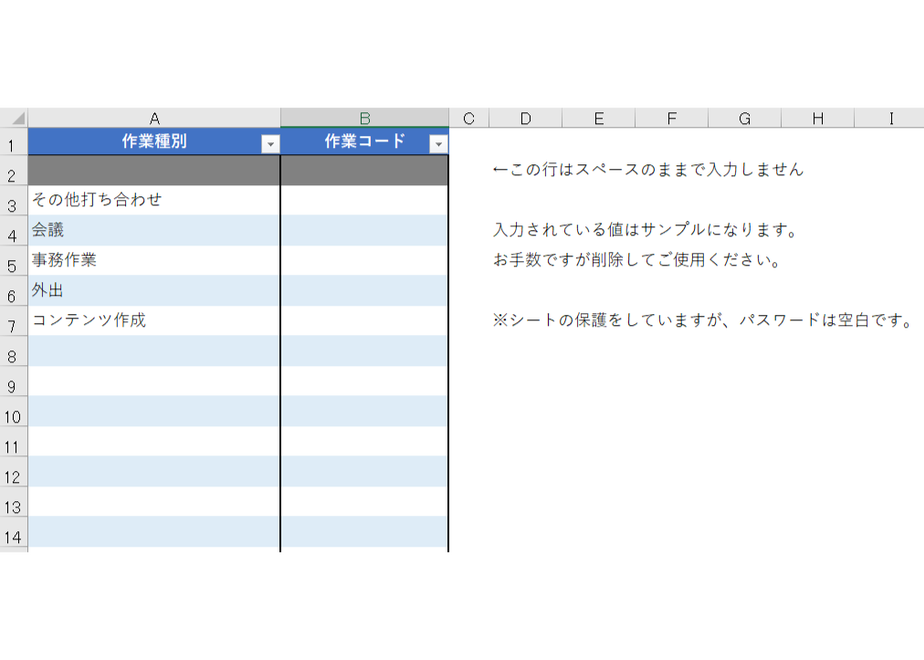924x660 pixels.
Task: Click the 作業コード cell beside コンテンツ作成
Action: [x=365, y=321]
